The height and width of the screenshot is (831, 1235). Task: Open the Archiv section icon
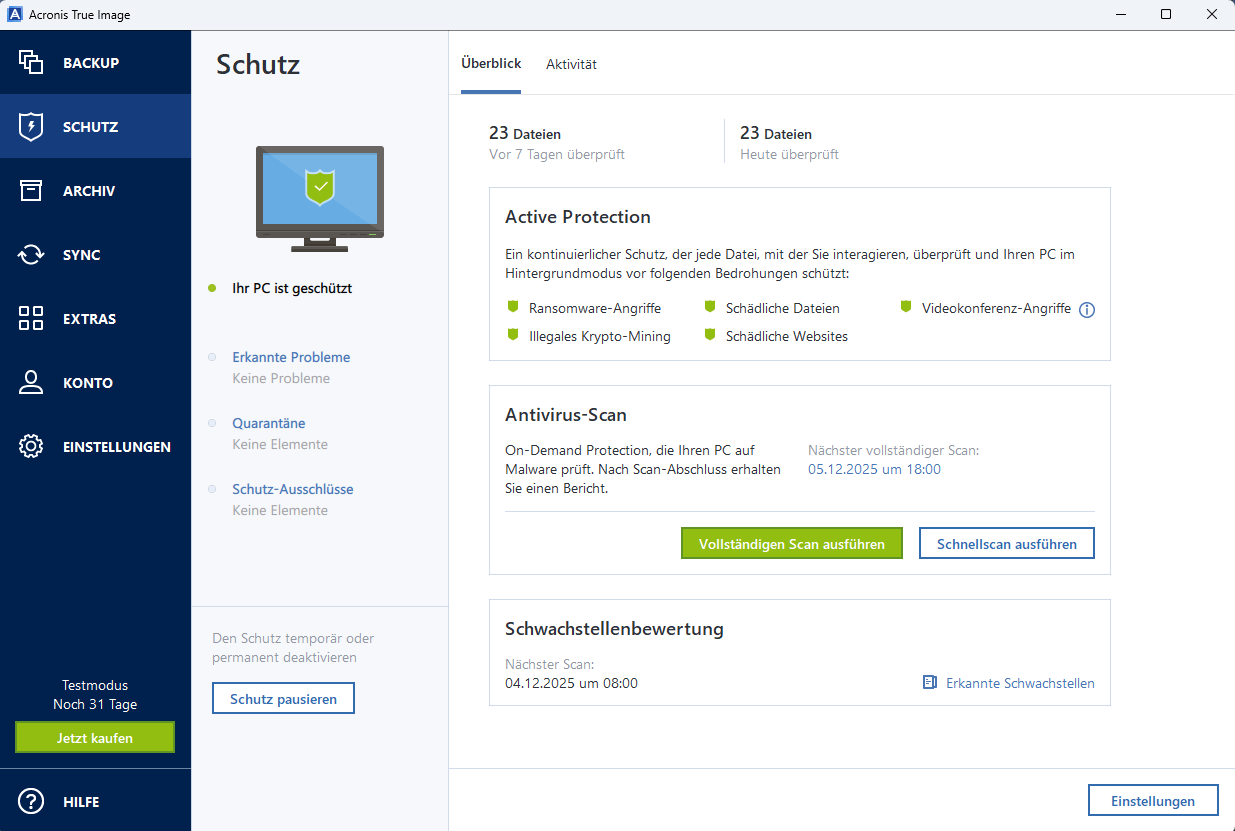coord(30,190)
